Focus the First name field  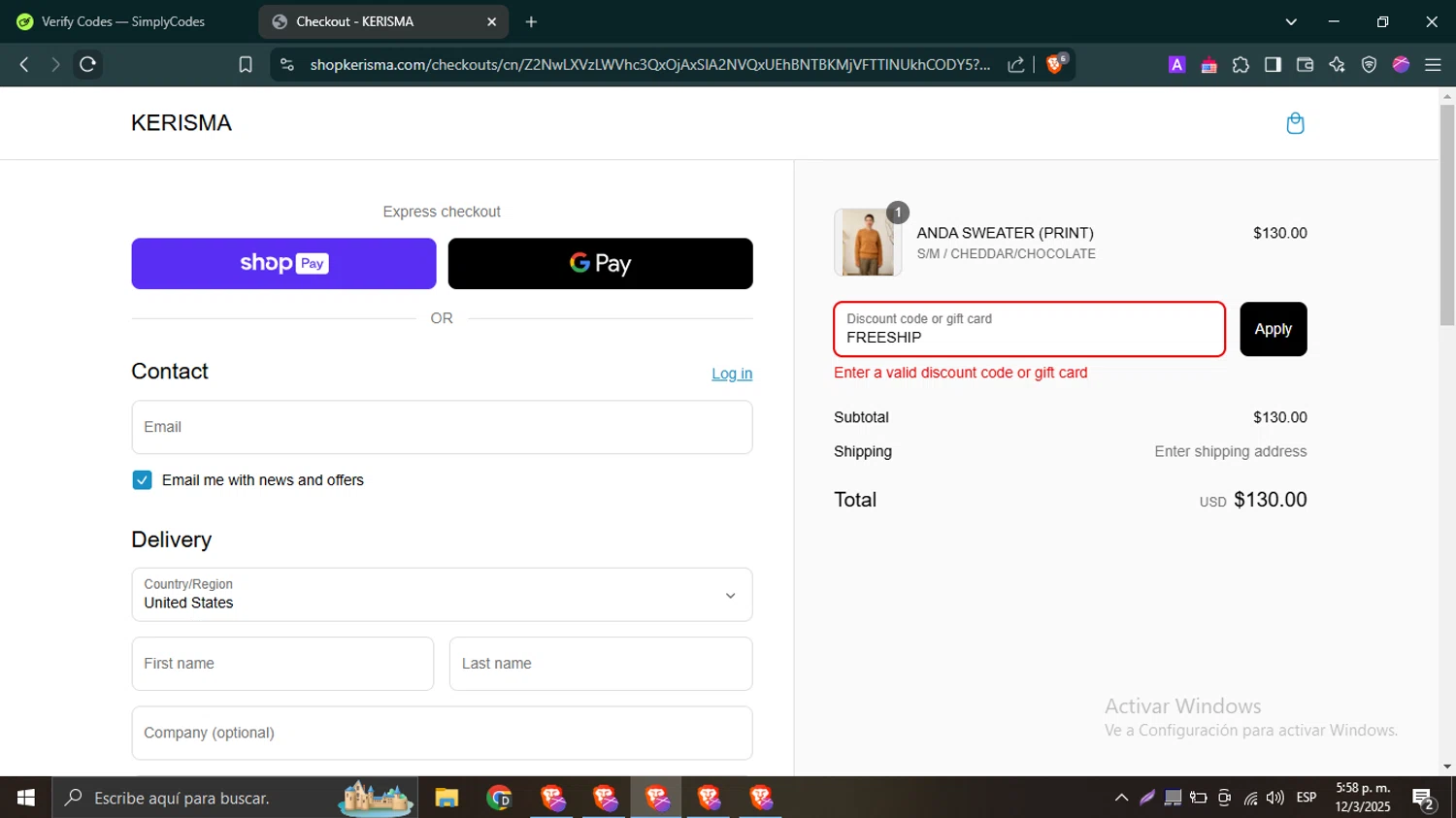pos(282,664)
